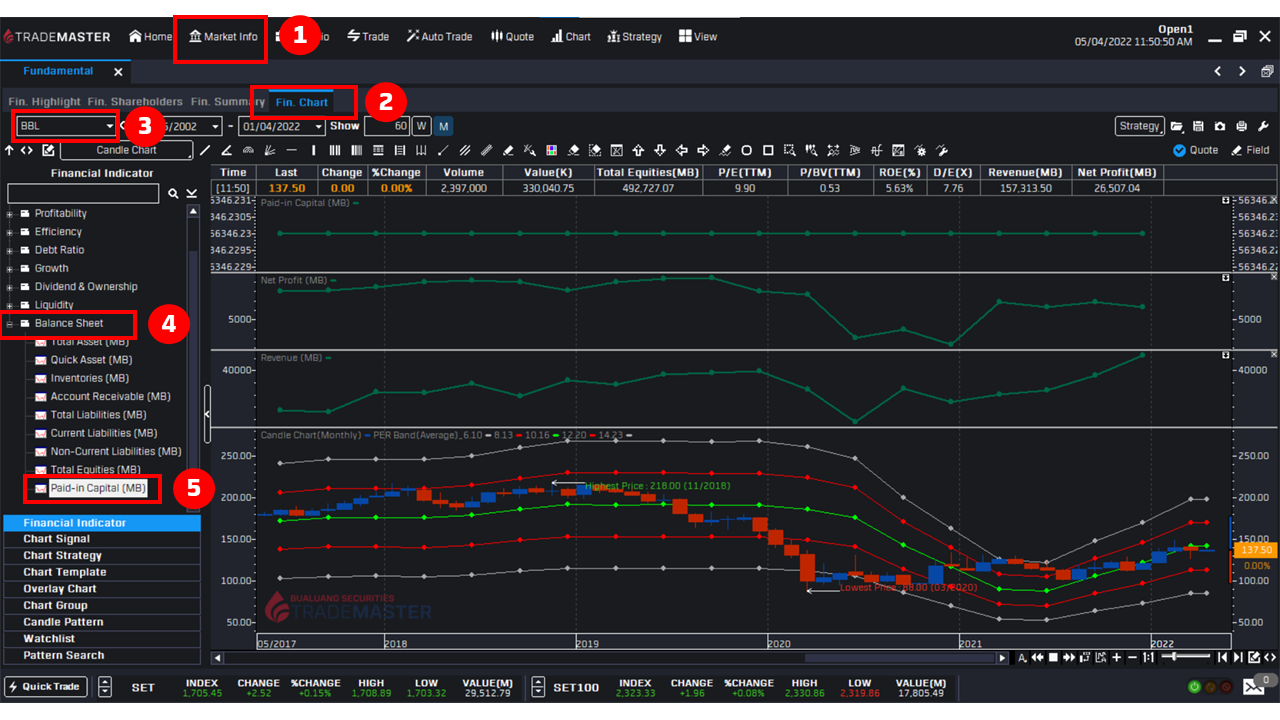Image resolution: width=1280 pixels, height=720 pixels.
Task: Select the right arrow marker tool
Action: coord(703,151)
